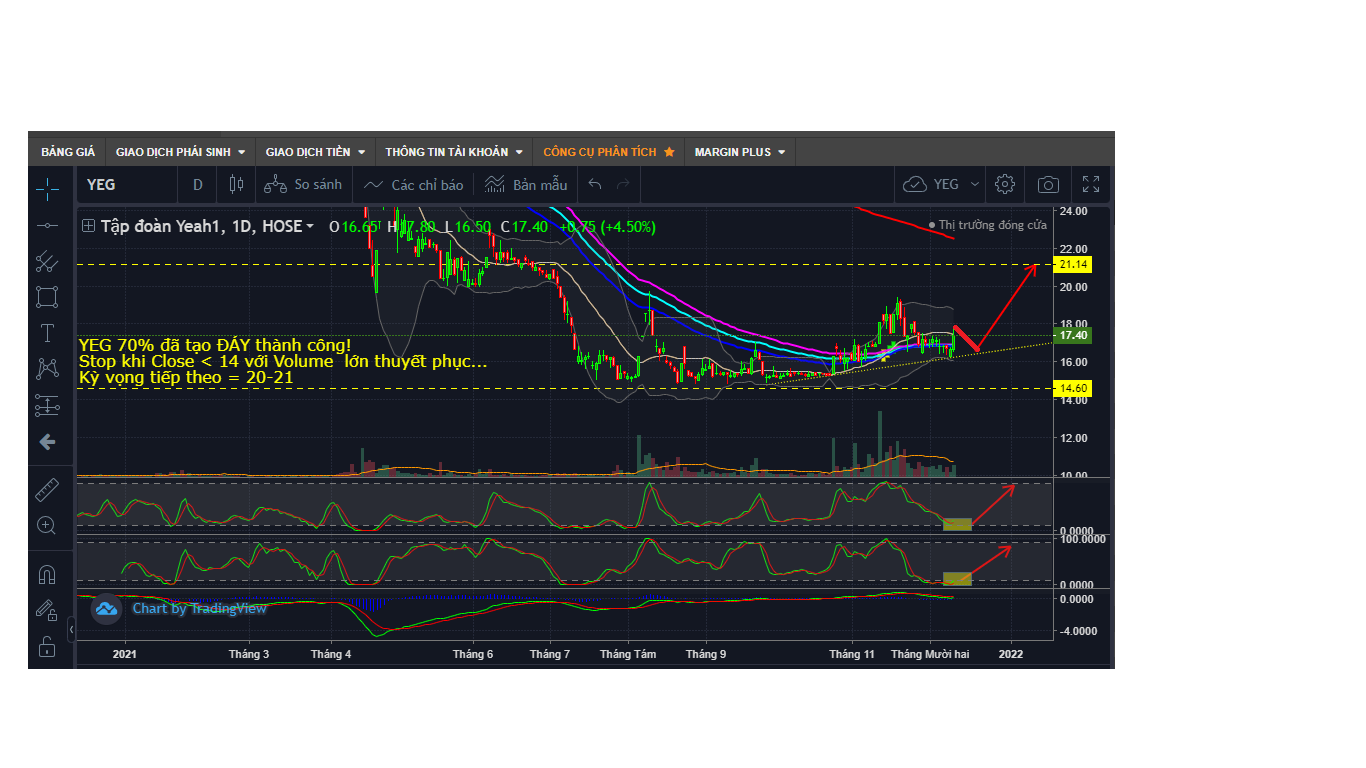Viewport: 1366px width, 768px height.
Task: Open the BẢNG GIÁ tab
Action: point(67,152)
